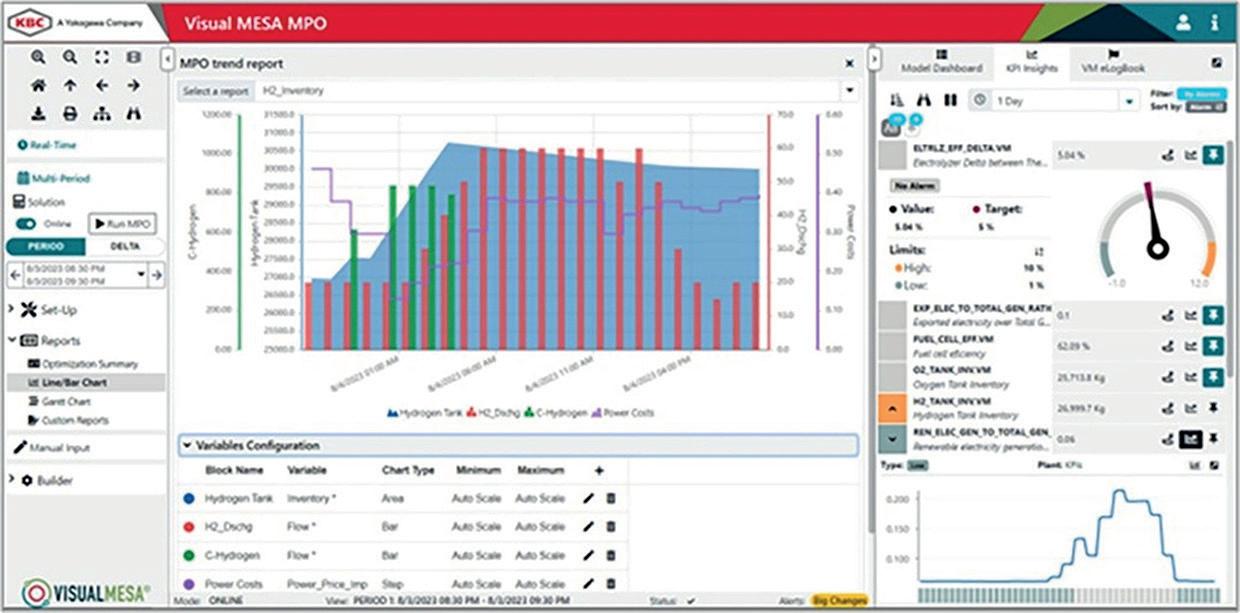Pause KPI Insights updates
Screen dimensions: 1240x613
[x=951, y=100]
